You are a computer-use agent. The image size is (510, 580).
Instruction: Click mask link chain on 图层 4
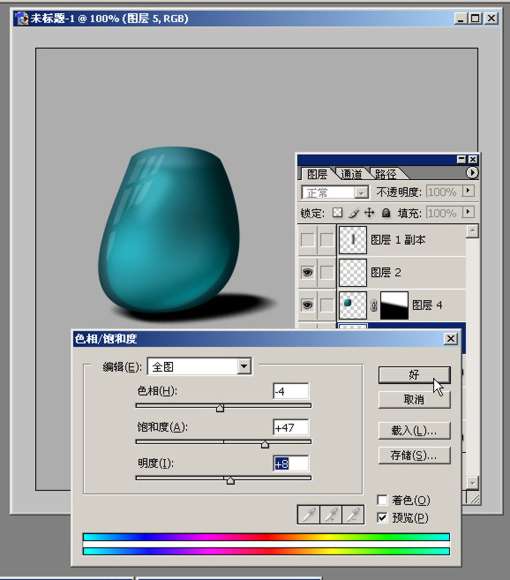pos(374,306)
